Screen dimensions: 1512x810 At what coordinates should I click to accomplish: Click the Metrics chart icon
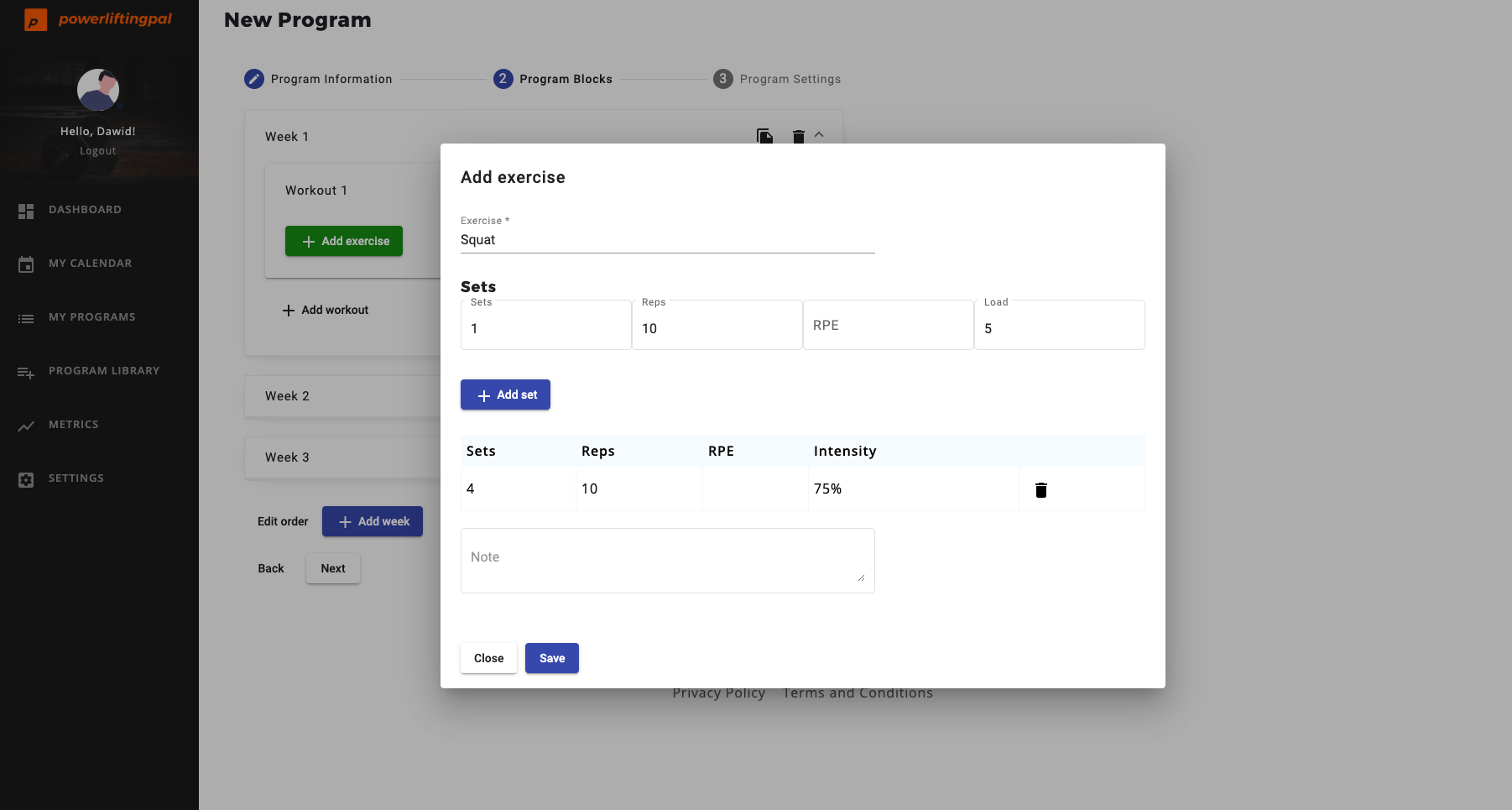26,426
